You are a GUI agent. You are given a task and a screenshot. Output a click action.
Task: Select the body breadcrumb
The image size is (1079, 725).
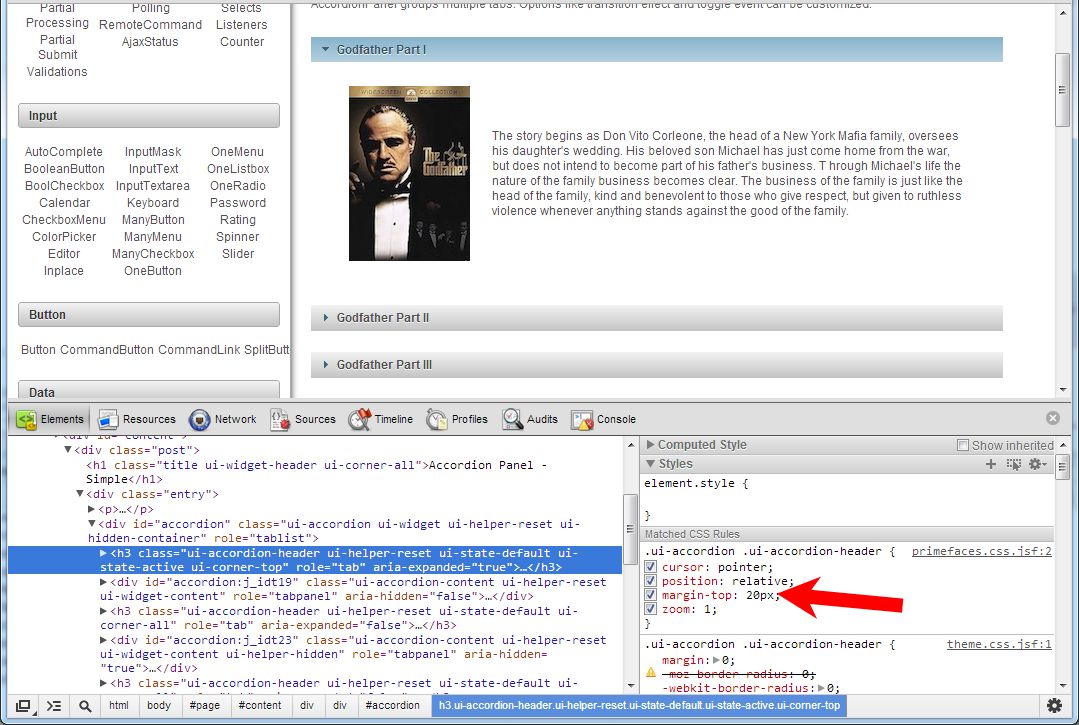pyautogui.click(x=159, y=705)
